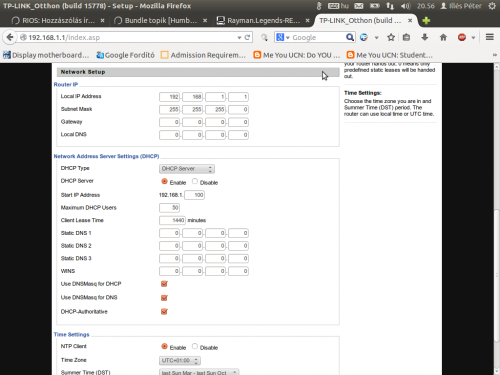Open the mail envelope indicator
Screen dimensions: 500x375
click(359, 6)
